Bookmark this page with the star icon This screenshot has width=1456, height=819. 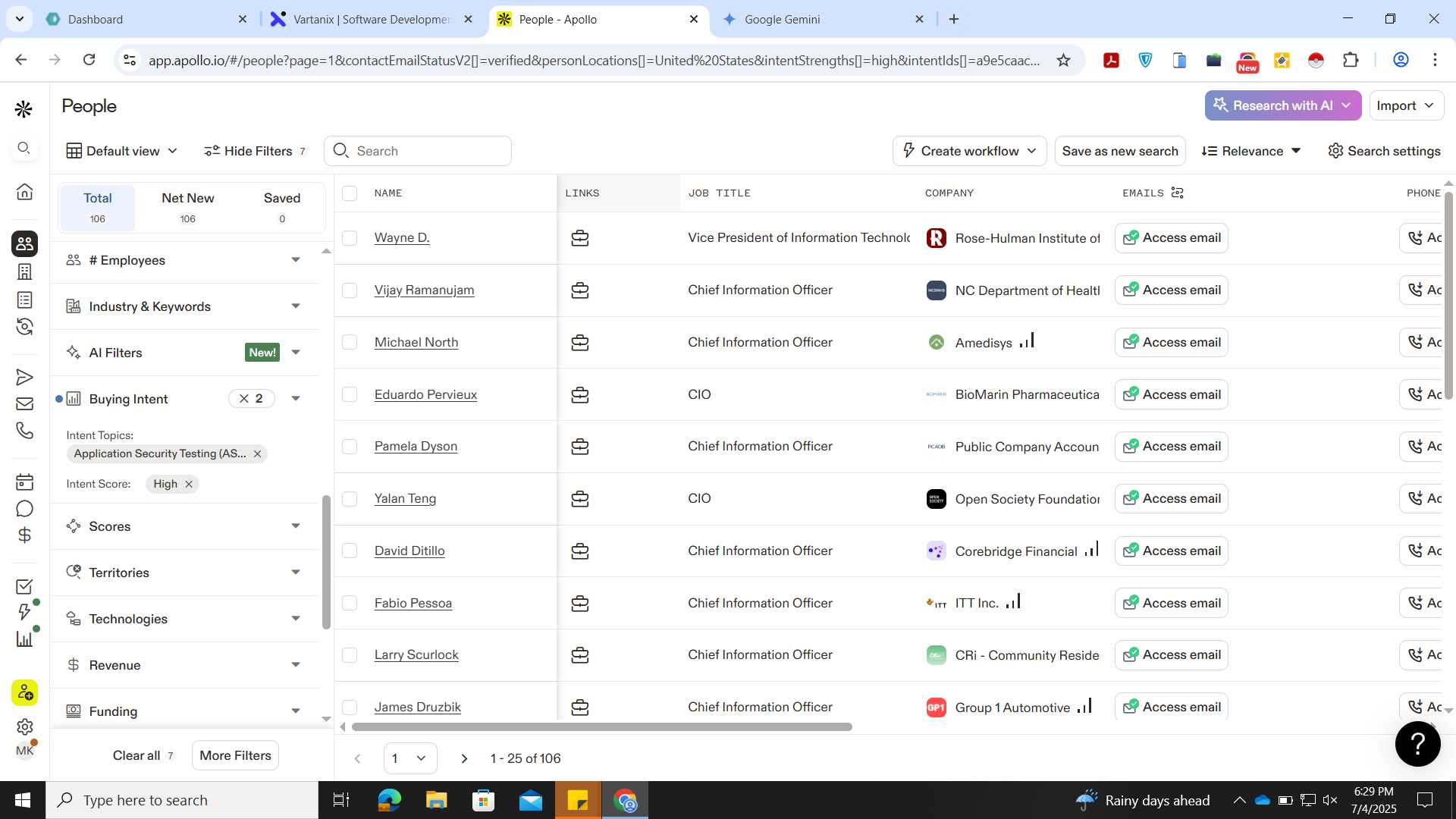1063,60
